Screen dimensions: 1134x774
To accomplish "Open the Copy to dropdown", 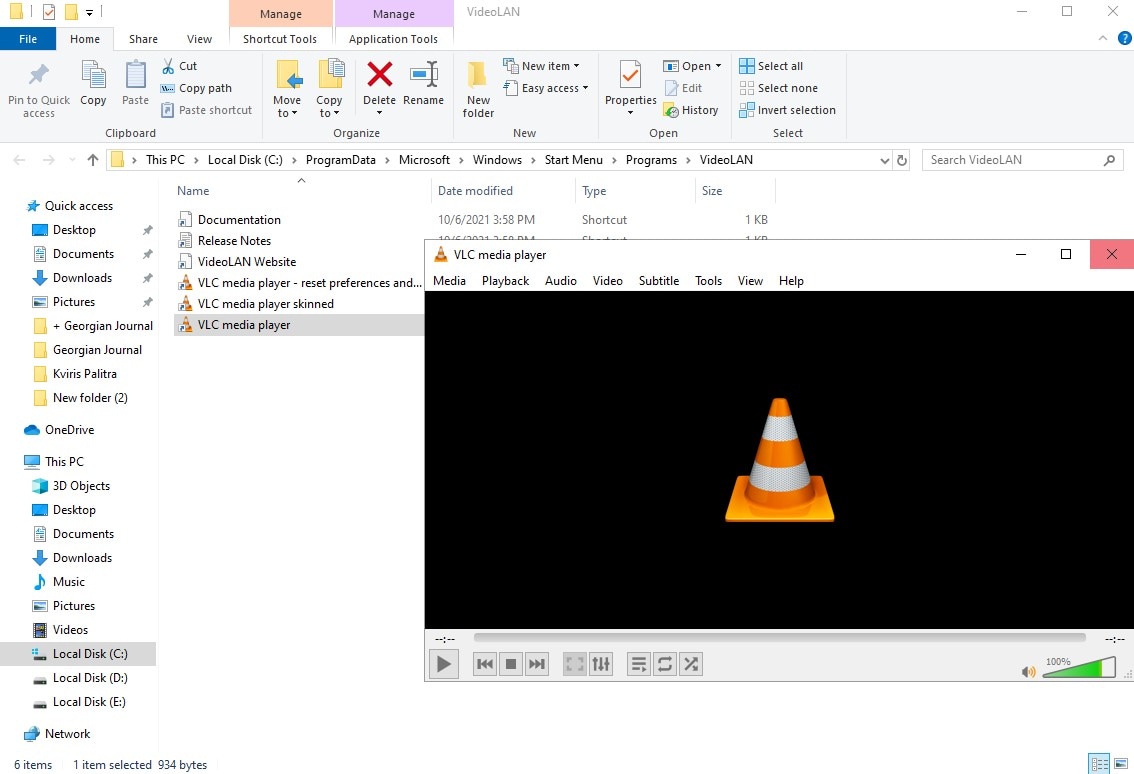I will pos(329,88).
